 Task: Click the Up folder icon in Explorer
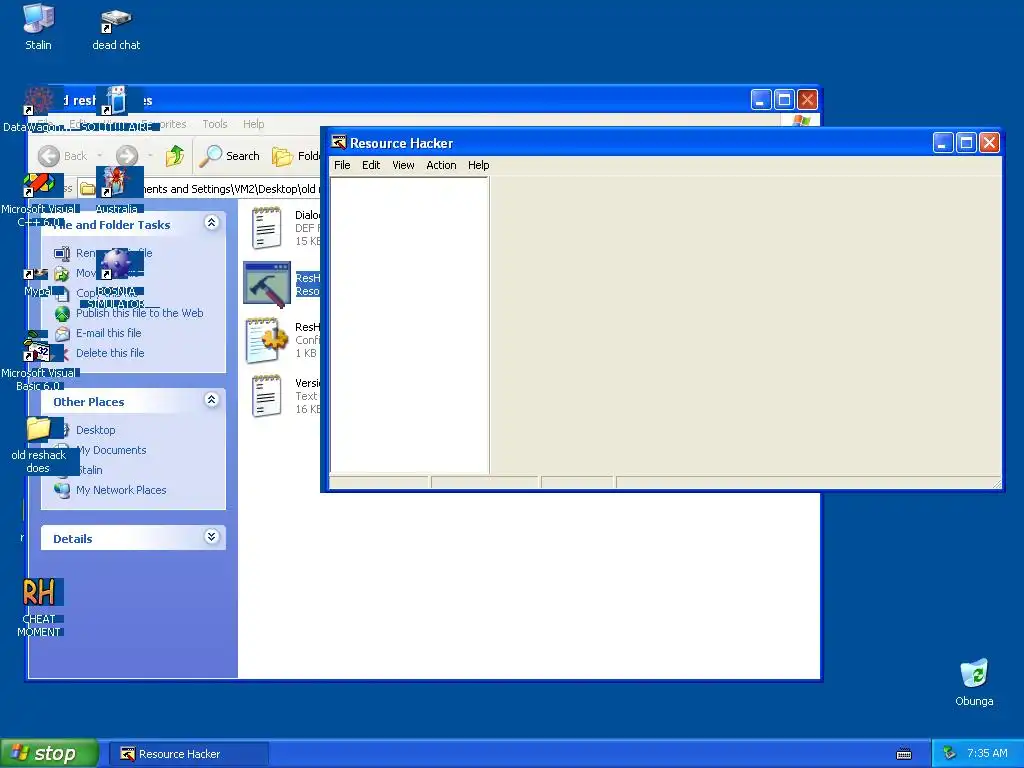click(x=174, y=155)
